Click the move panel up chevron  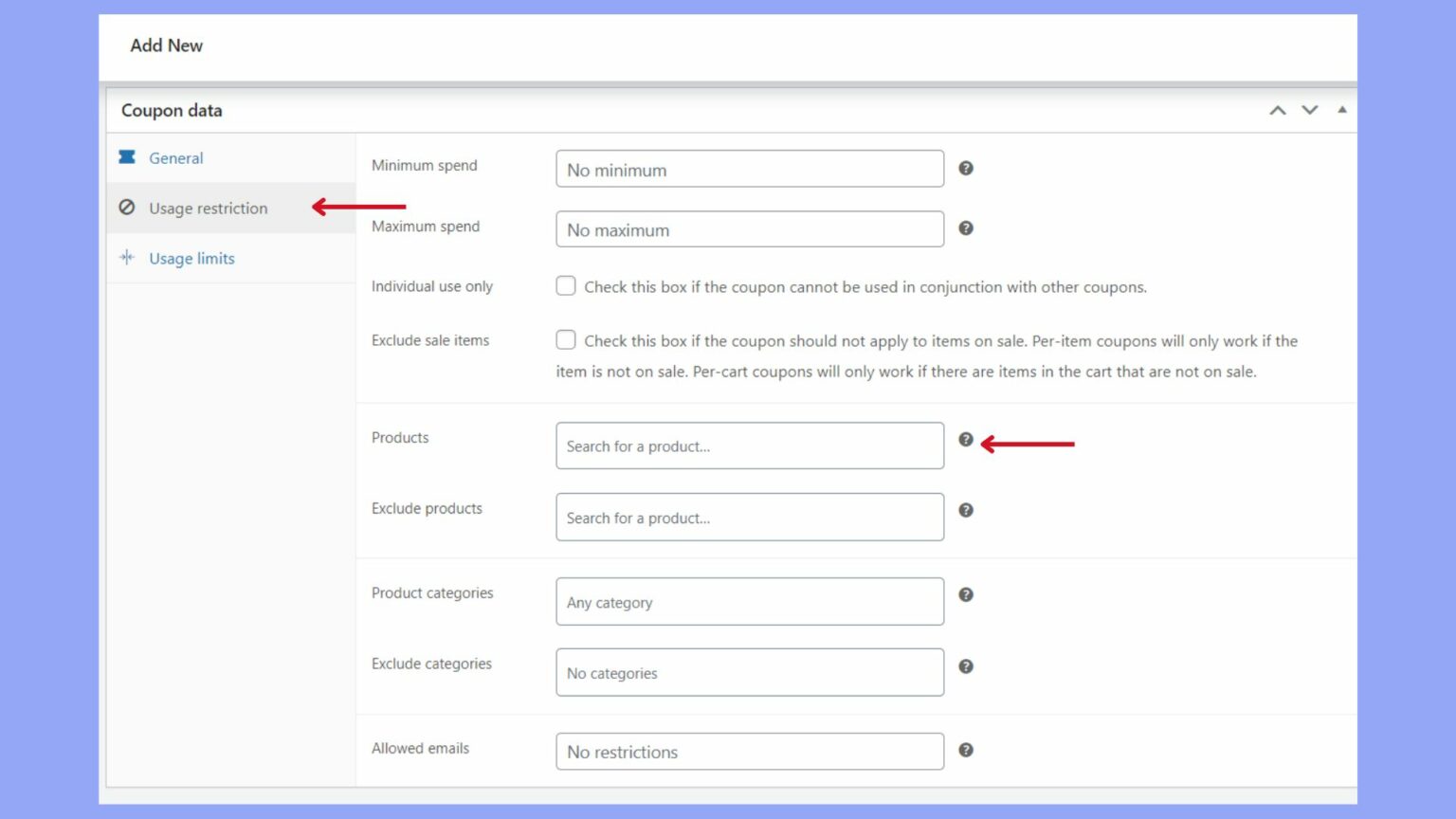point(1277,110)
